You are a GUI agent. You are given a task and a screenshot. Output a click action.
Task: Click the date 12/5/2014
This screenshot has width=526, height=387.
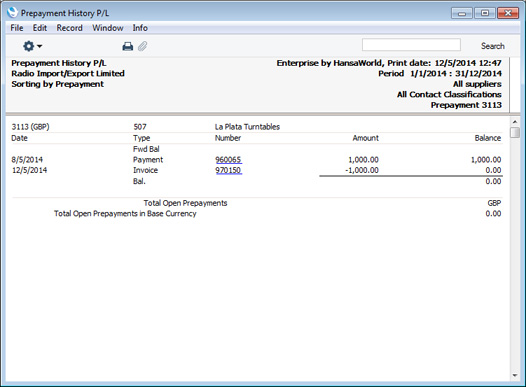pyautogui.click(x=30, y=170)
